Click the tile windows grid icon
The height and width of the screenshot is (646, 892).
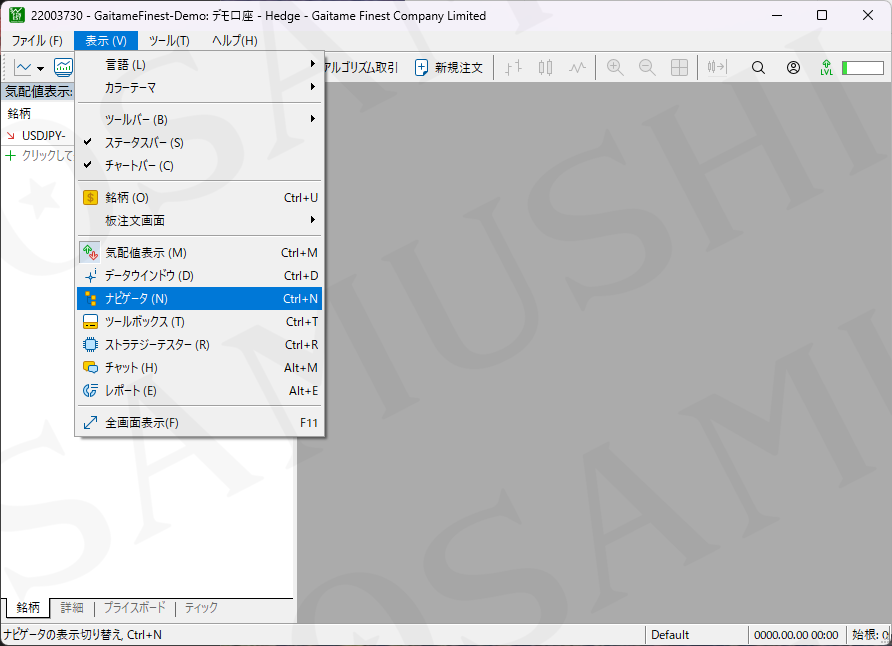pos(679,68)
